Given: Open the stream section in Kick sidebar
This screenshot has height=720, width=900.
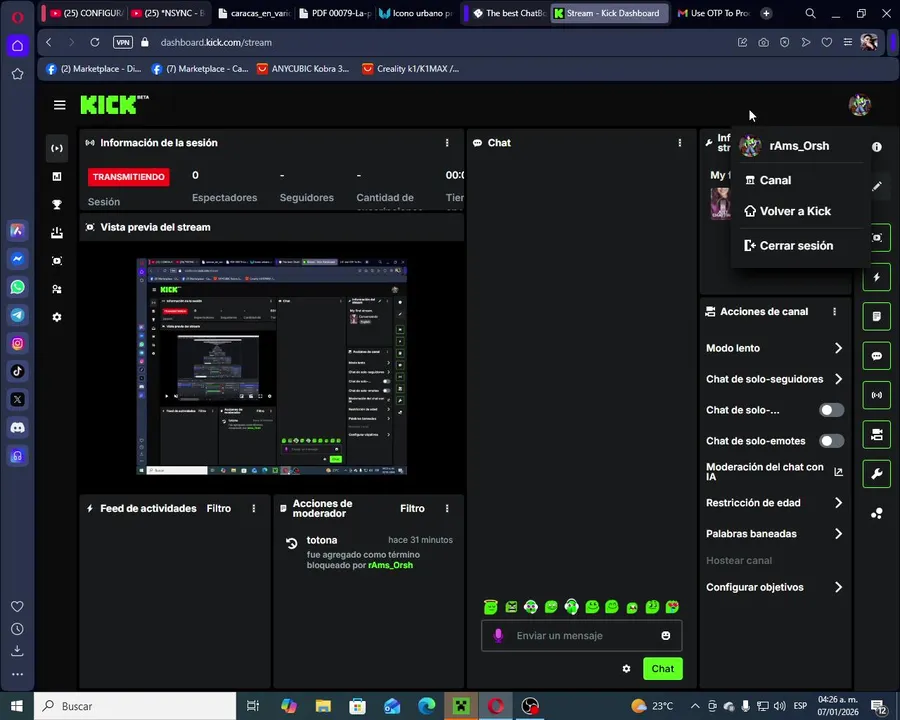Looking at the screenshot, I should (x=57, y=148).
